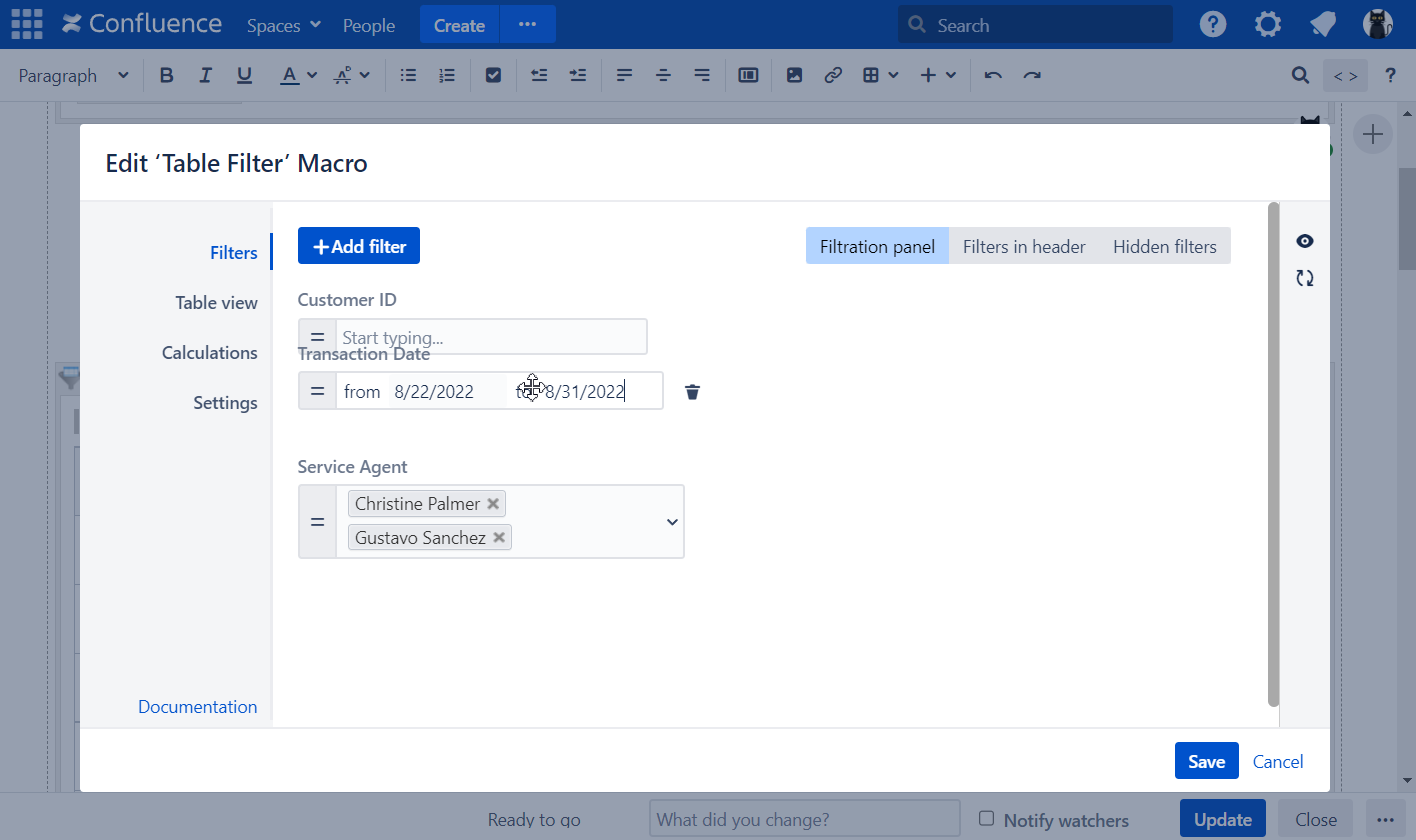1416x840 pixels.
Task: Expand the Service Agent dropdown arrow
Action: (x=672, y=522)
